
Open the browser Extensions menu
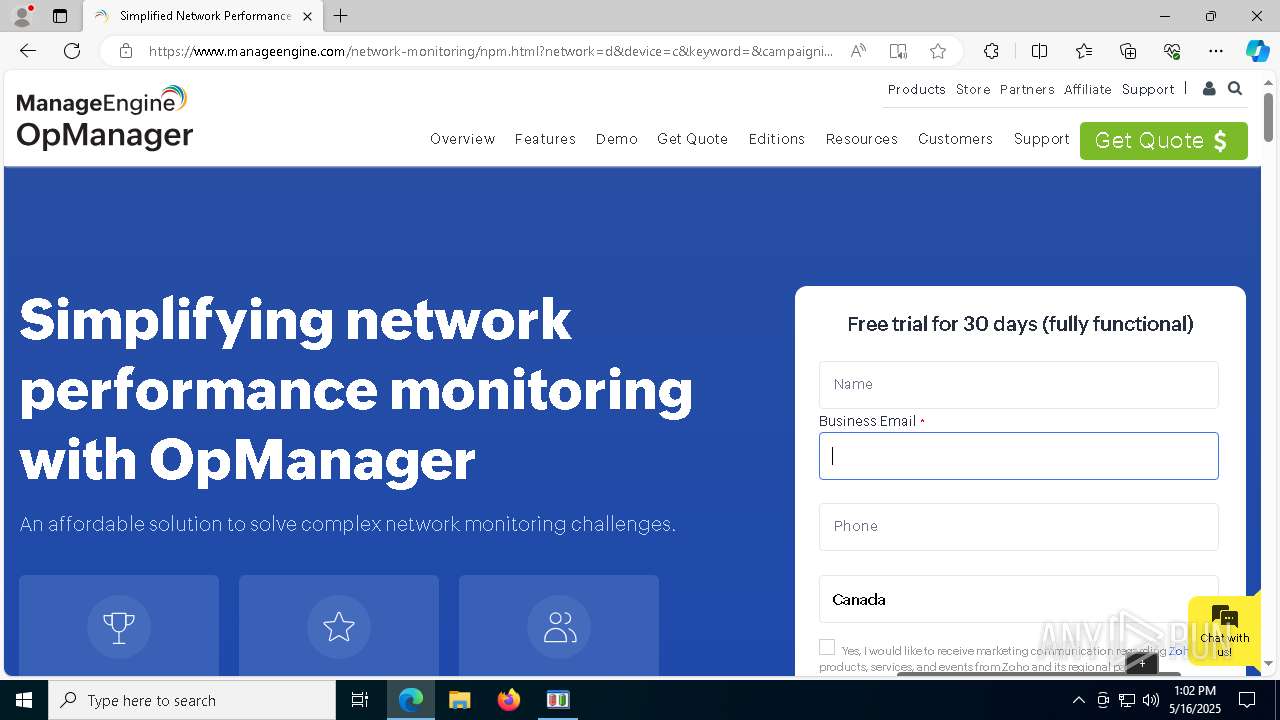(991, 51)
